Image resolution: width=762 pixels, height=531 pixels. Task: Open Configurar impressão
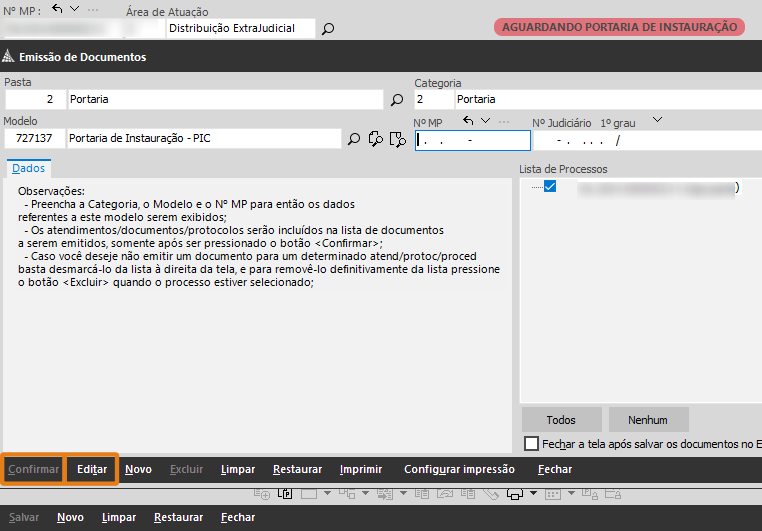[459, 469]
